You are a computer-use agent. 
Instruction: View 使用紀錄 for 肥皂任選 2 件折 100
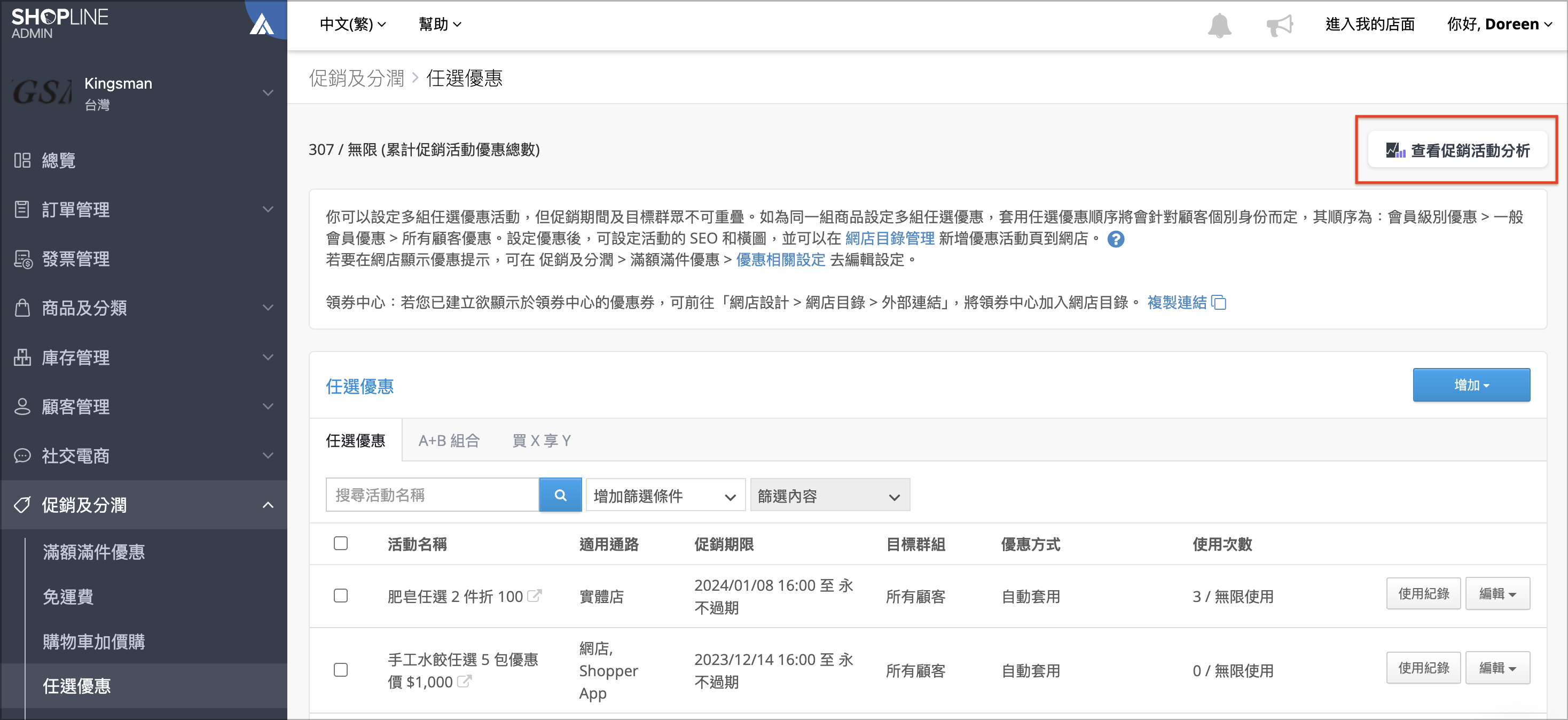(1423, 593)
